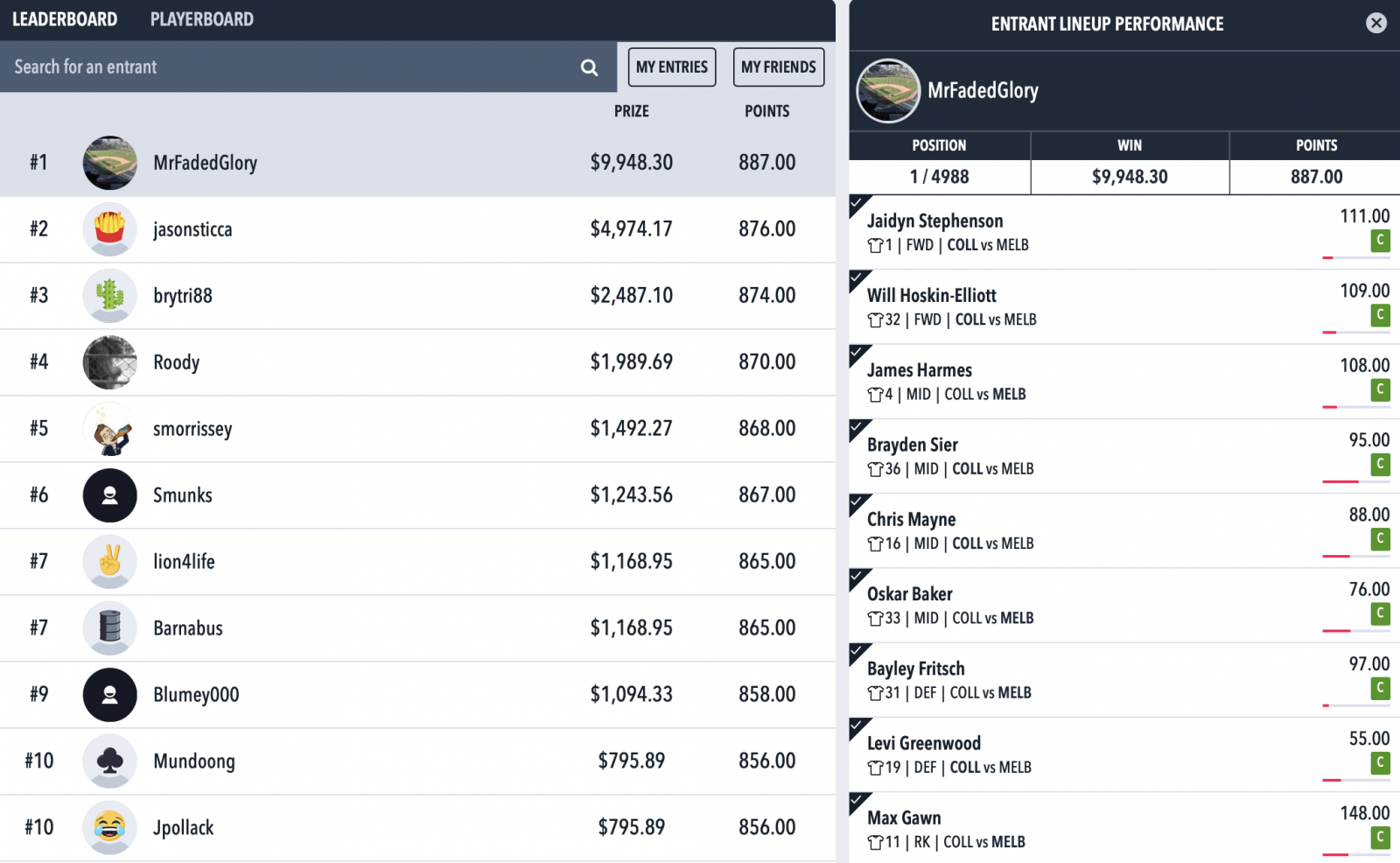Click the green C badge for Jaidyn Stephenson

(x=1380, y=241)
